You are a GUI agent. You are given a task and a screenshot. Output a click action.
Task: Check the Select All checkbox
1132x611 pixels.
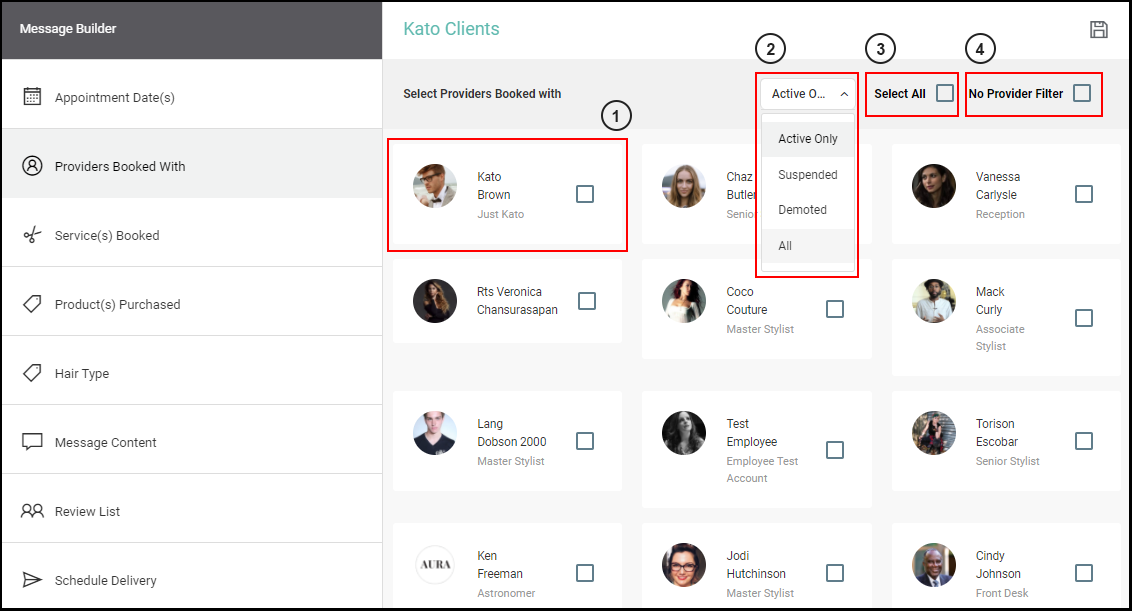(944, 93)
